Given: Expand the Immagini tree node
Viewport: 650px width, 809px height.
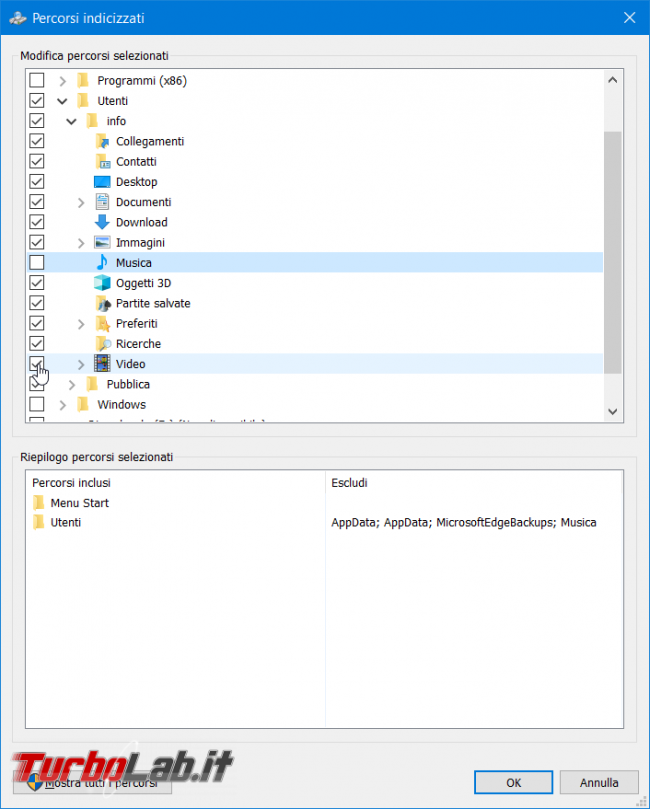Looking at the screenshot, I should (x=81, y=242).
